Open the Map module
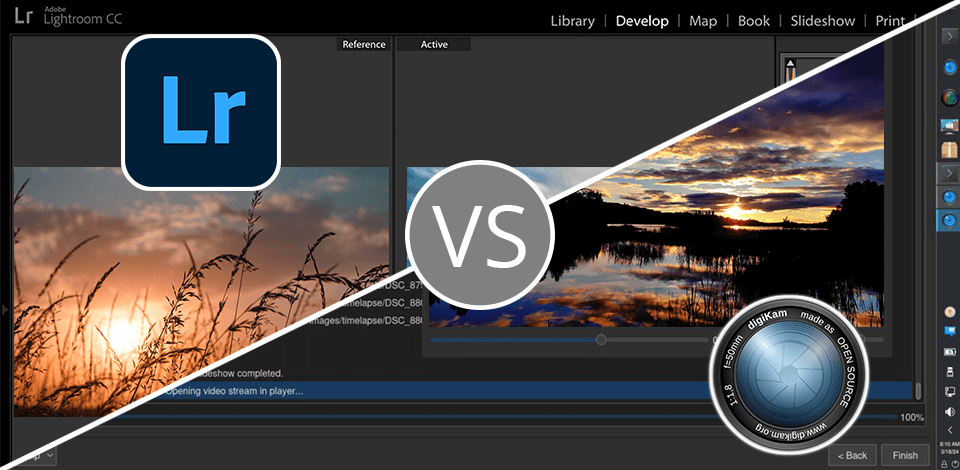This screenshot has width=960, height=470. [703, 21]
